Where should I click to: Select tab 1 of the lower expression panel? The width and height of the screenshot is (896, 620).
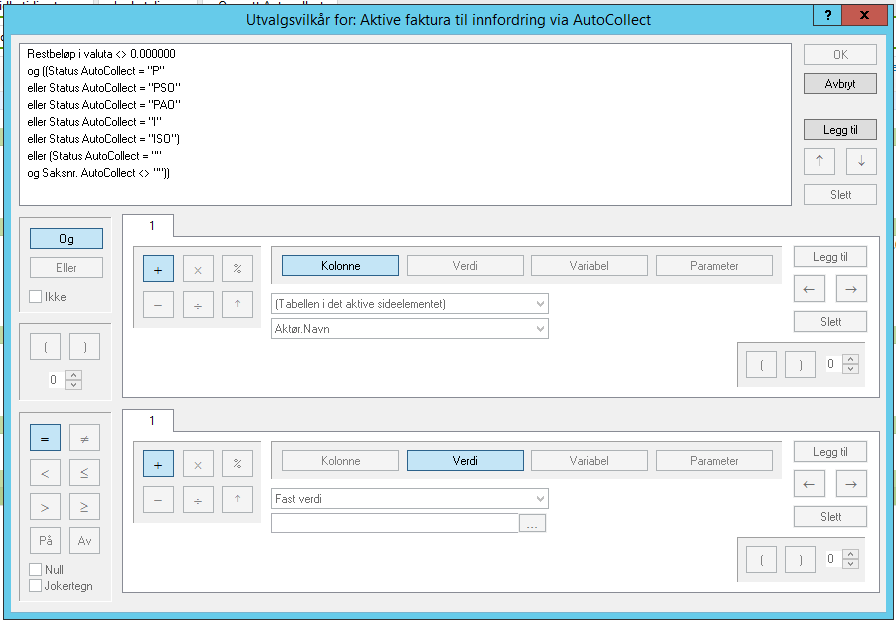[x=149, y=421]
